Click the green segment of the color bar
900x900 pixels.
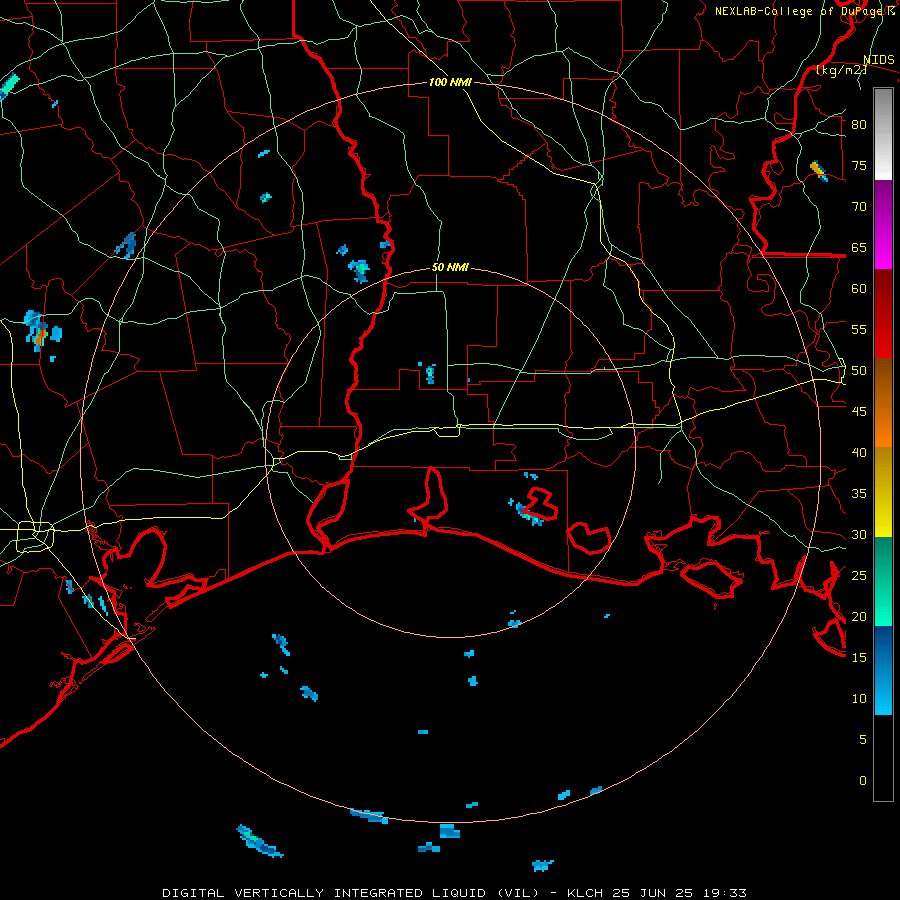883,581
